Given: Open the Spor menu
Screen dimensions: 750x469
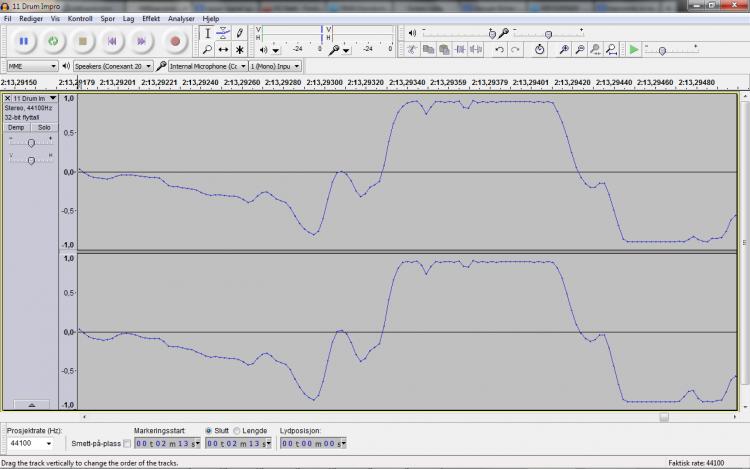Looking at the screenshot, I should [108, 19].
